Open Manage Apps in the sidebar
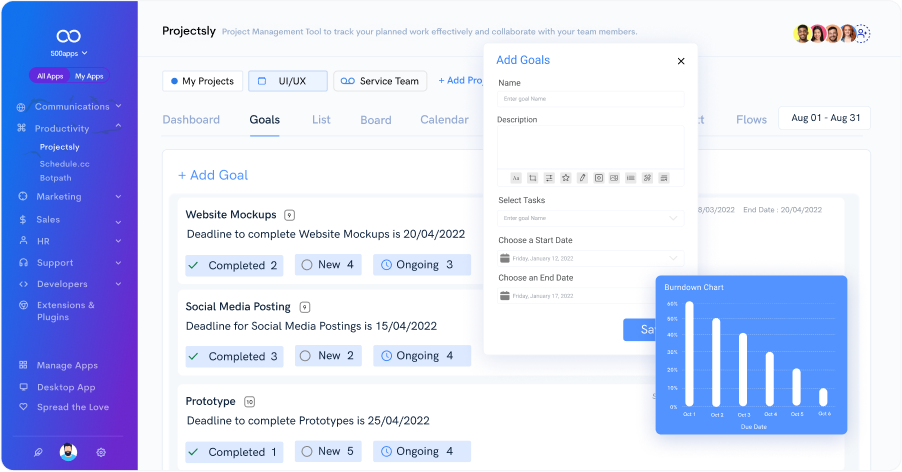 67,365
